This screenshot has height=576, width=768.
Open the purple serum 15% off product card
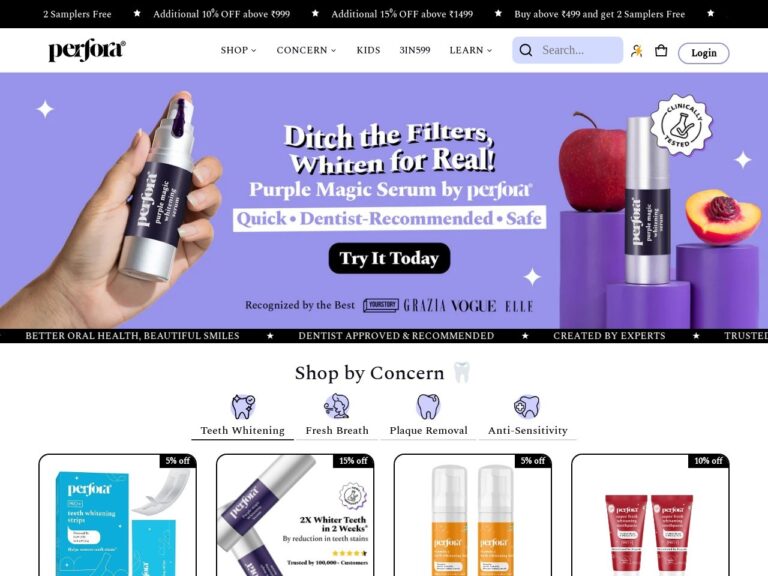click(295, 515)
